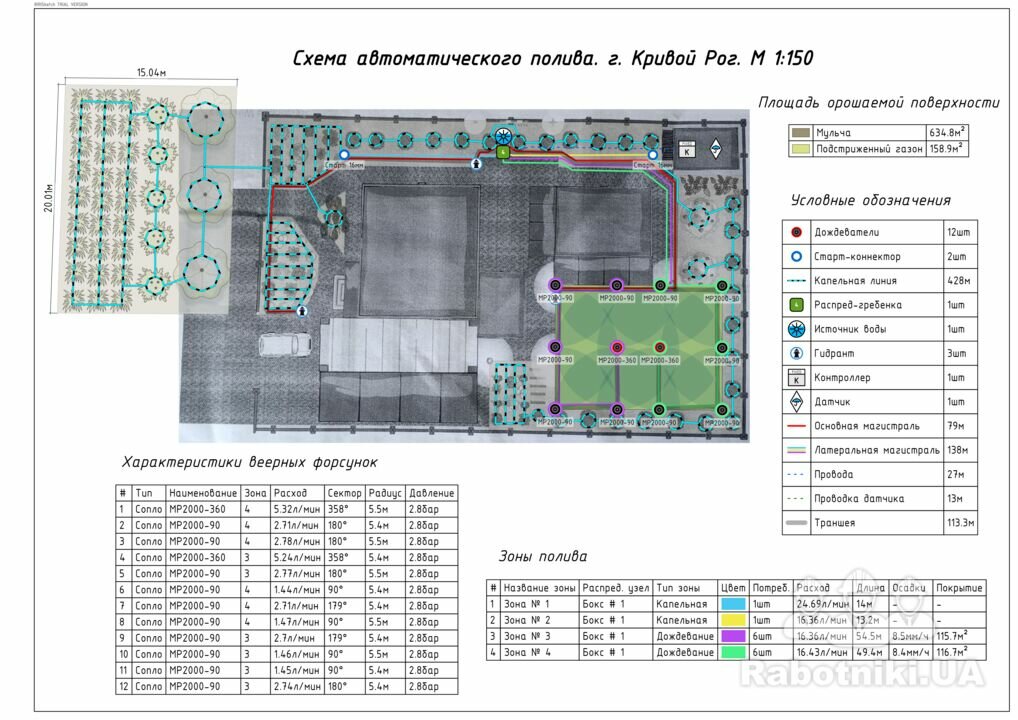
Task: Click the Радиус column header
Action: coord(385,493)
